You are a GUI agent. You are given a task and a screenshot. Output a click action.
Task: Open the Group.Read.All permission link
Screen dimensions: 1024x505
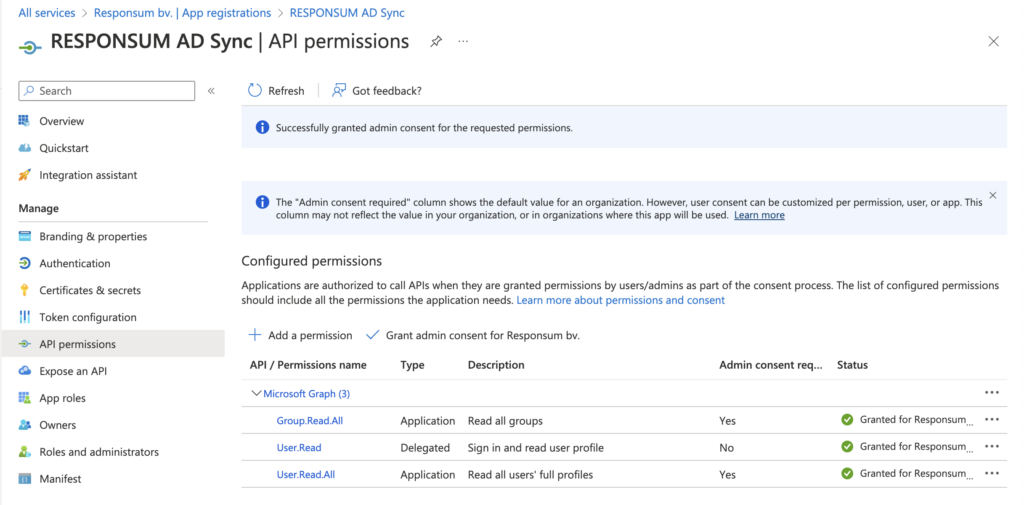(x=310, y=421)
